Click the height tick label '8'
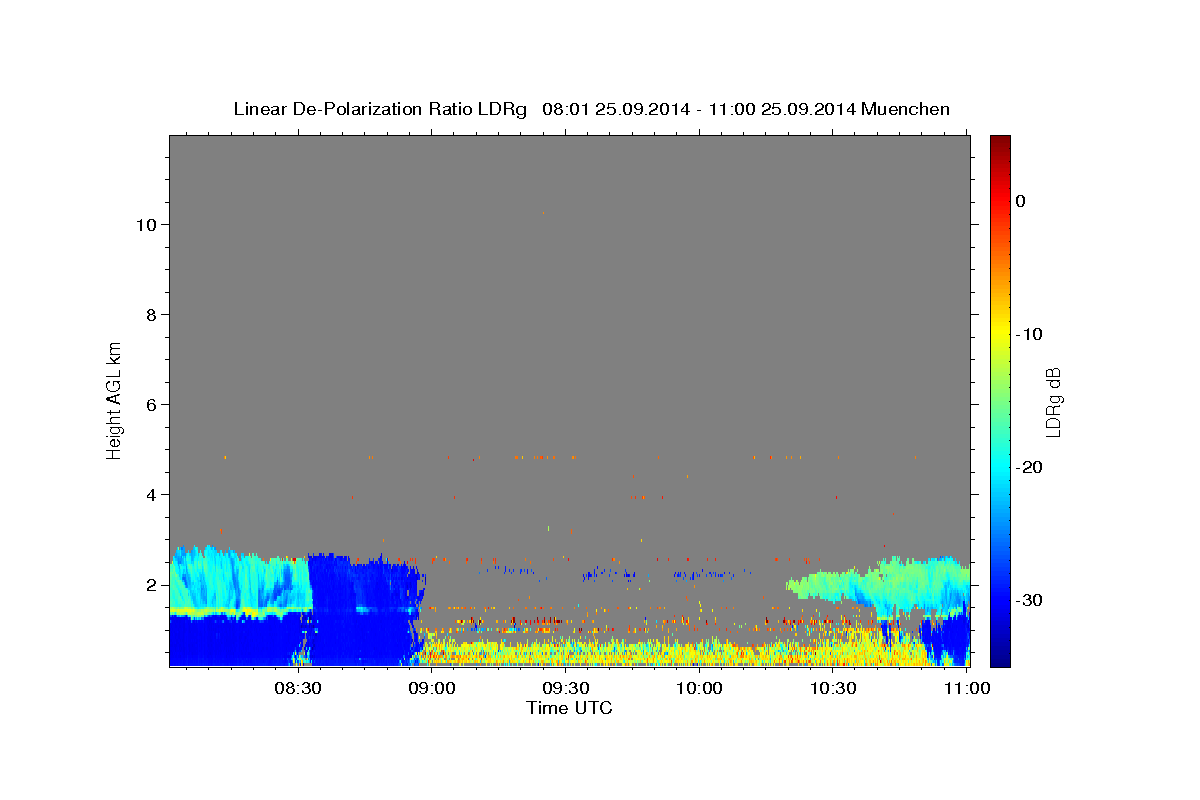The height and width of the screenshot is (800, 1200). point(151,315)
